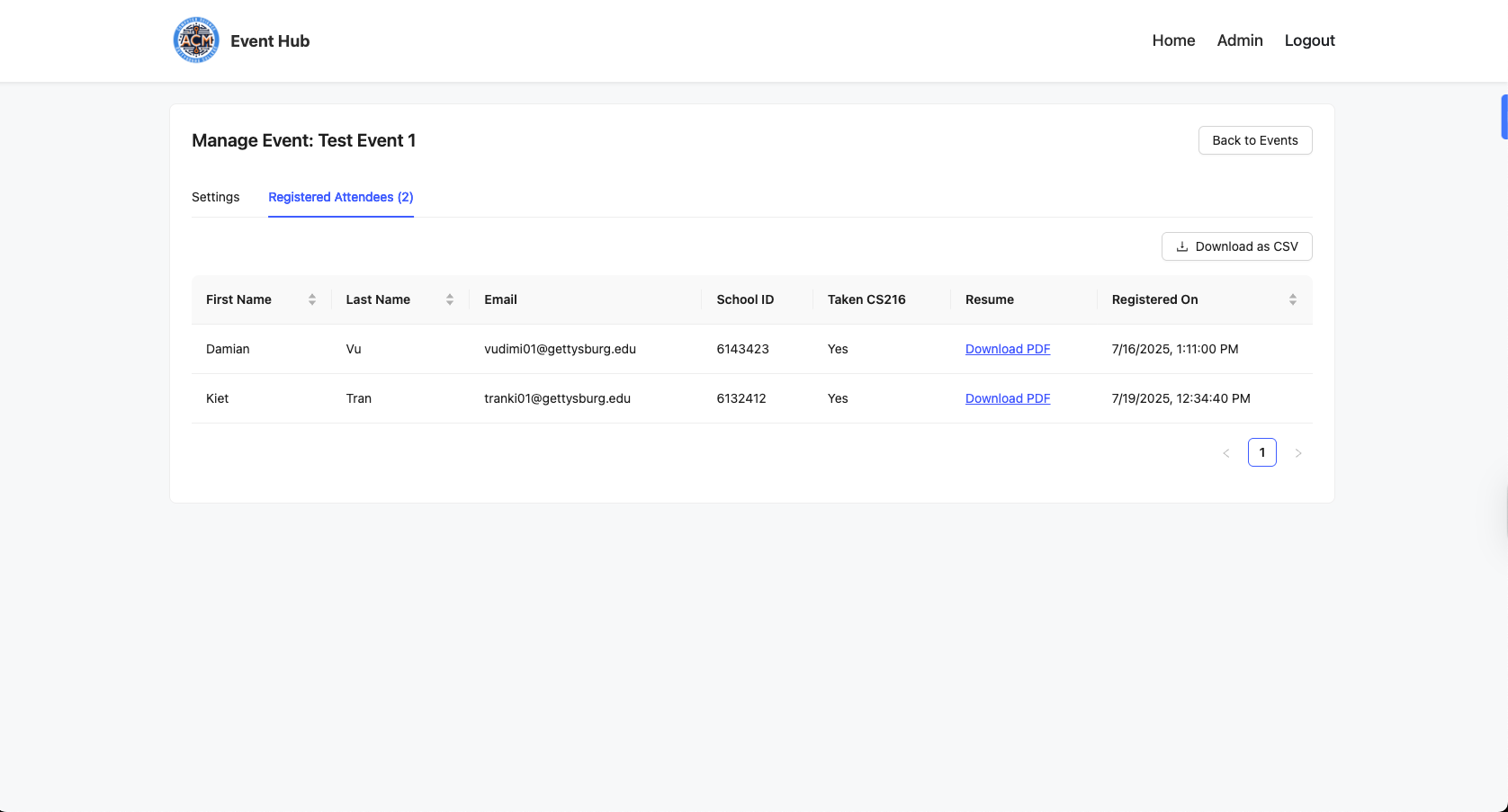The image size is (1508, 812).
Task: Select the Registered Attendees tab
Action: [x=340, y=197]
